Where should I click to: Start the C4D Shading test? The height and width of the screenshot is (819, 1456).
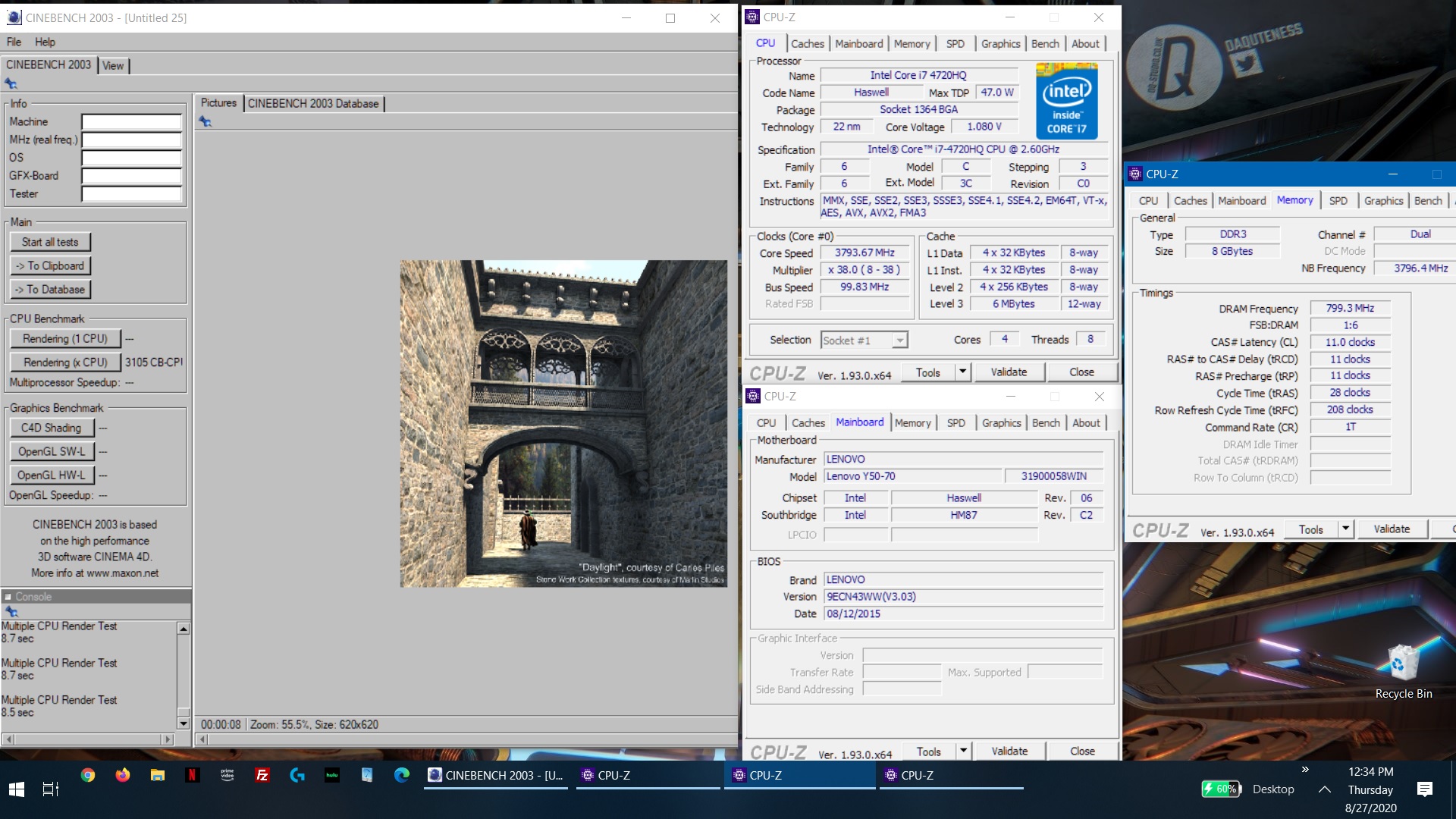[52, 428]
